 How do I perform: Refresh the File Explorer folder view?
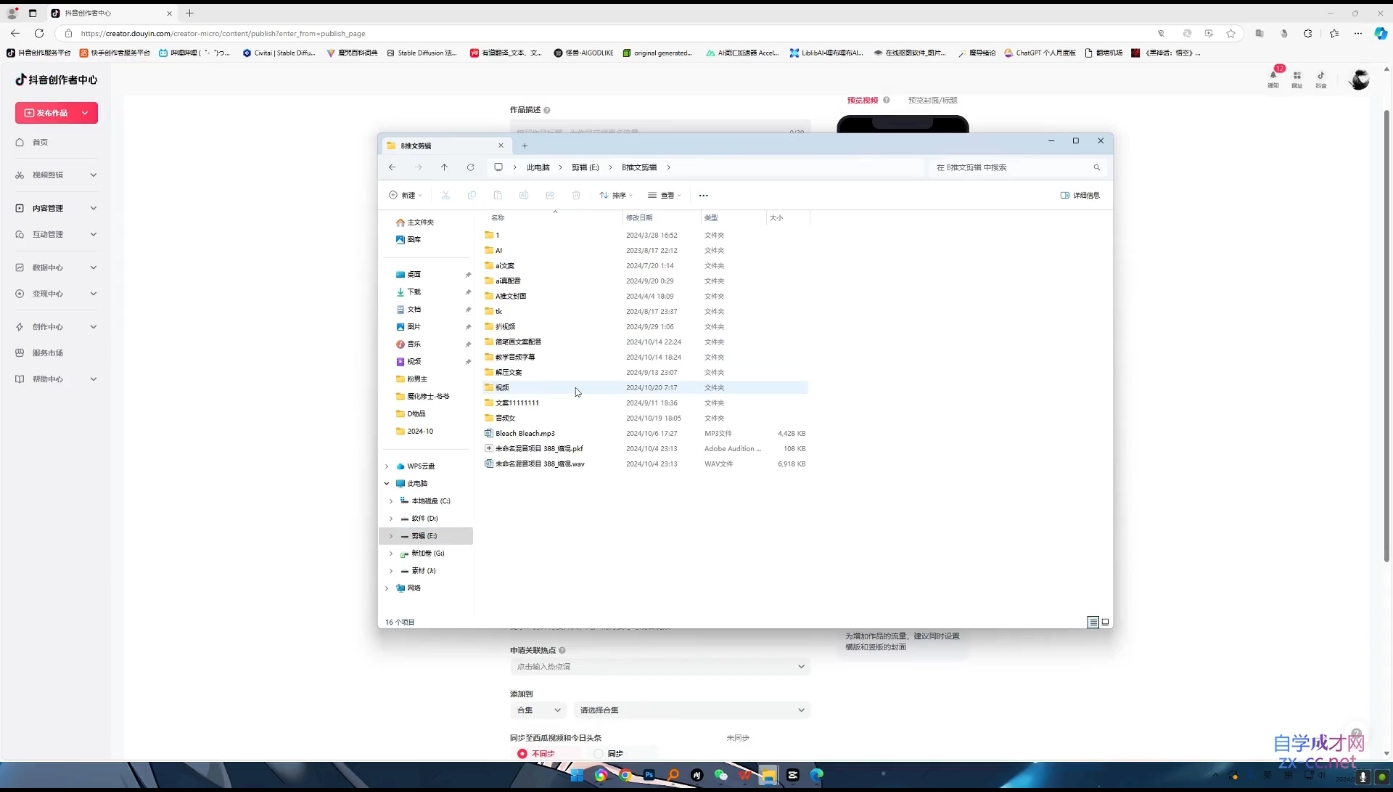click(x=470, y=167)
